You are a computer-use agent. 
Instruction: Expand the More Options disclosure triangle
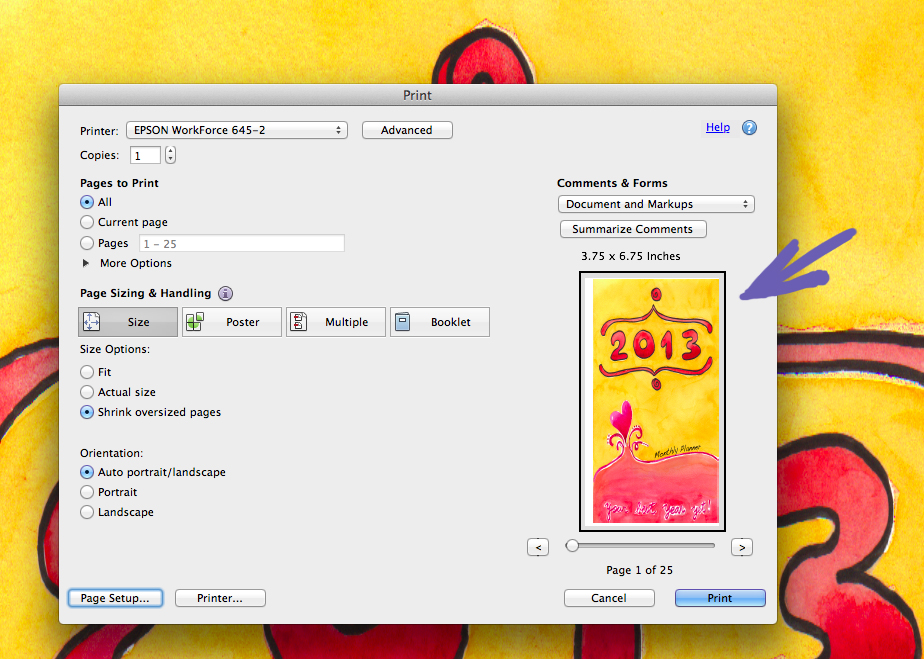(86, 263)
